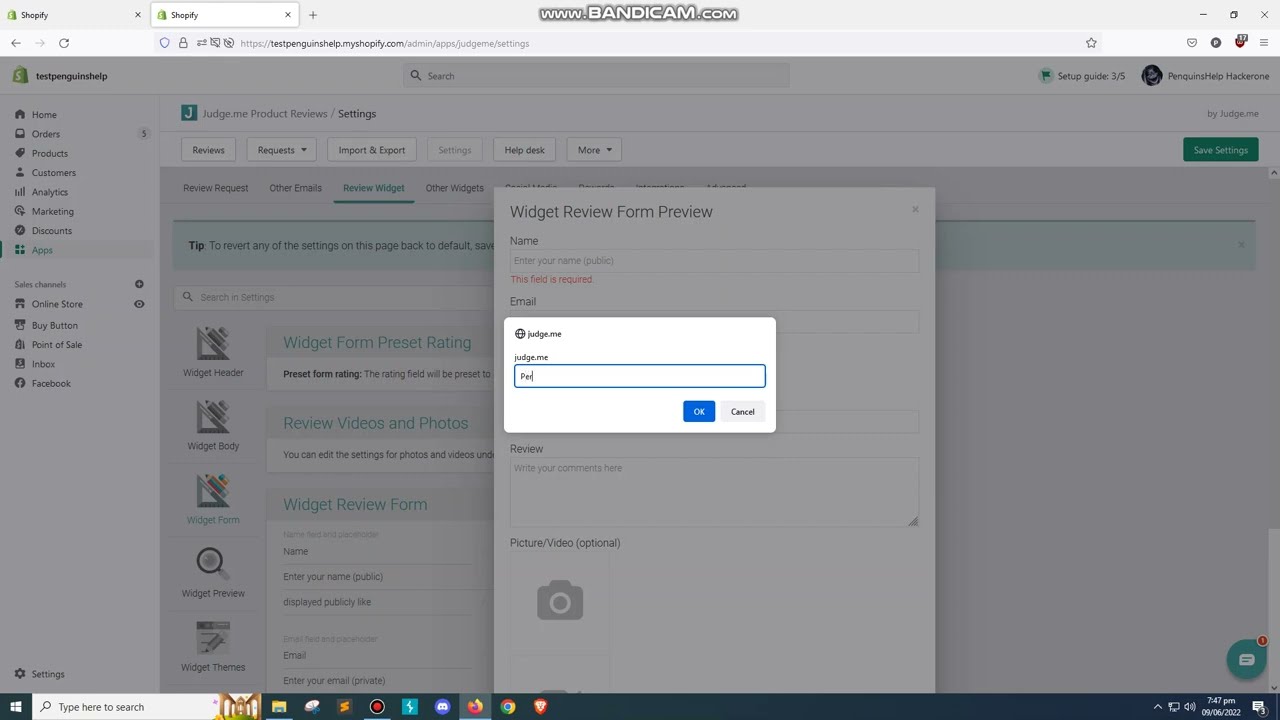Click the camera upload picture icon
The height and width of the screenshot is (720, 1280).
coord(560,600)
